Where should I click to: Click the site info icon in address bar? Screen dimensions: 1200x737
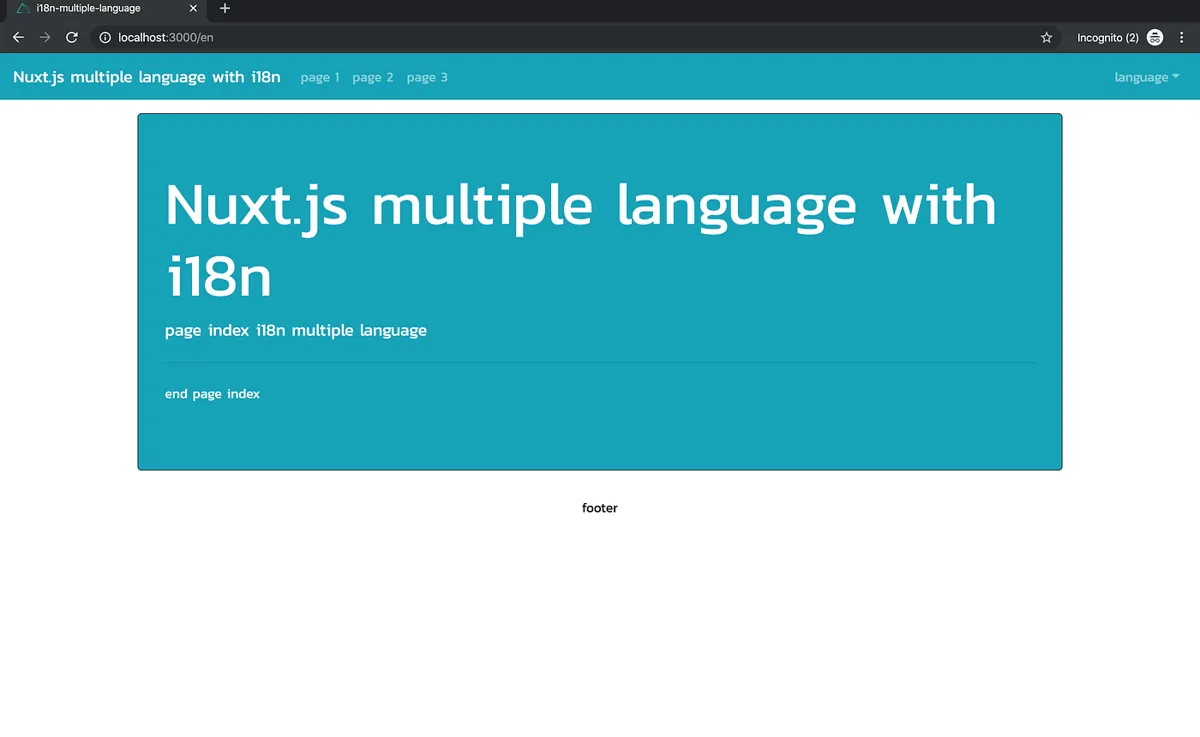point(105,38)
